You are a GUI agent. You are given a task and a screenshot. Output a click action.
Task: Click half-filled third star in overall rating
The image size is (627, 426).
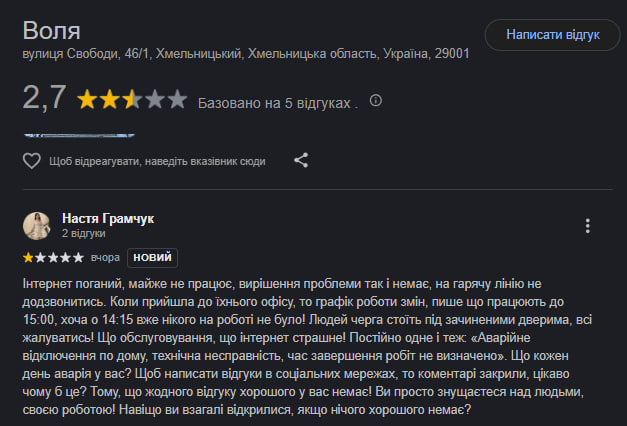[x=132, y=100]
